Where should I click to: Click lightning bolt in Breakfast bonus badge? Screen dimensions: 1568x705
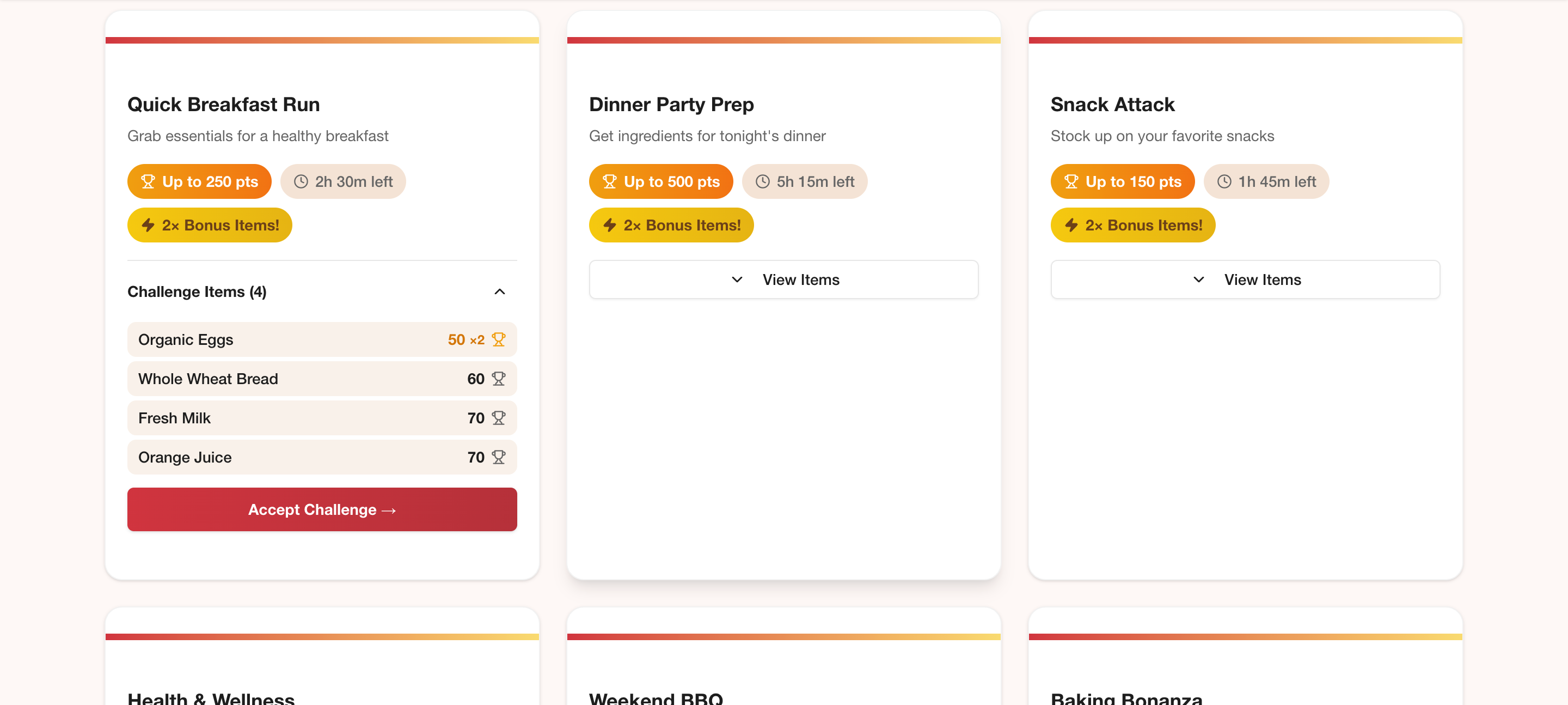tap(148, 225)
